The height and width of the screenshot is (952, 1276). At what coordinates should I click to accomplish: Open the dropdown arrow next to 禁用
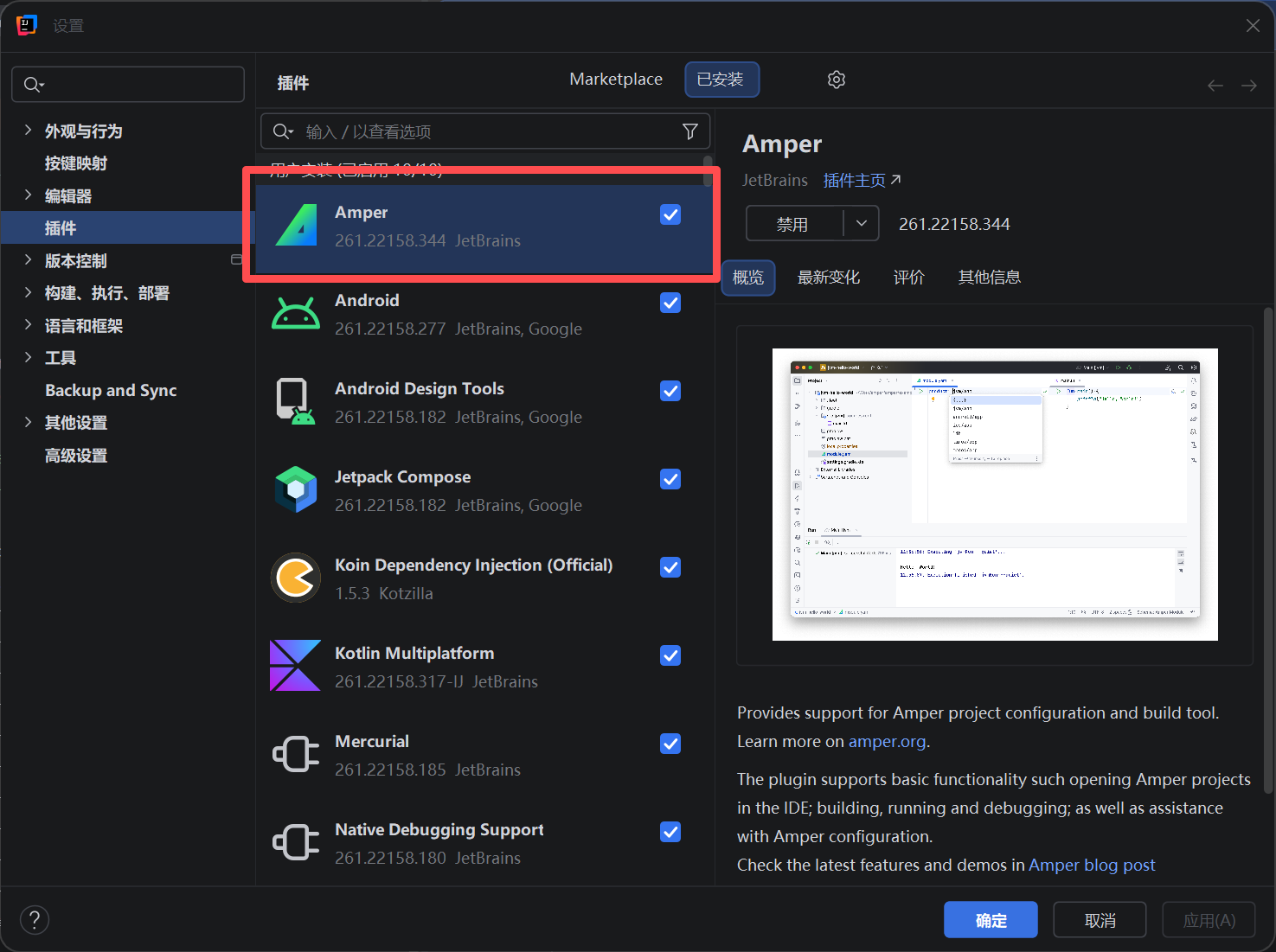(862, 223)
